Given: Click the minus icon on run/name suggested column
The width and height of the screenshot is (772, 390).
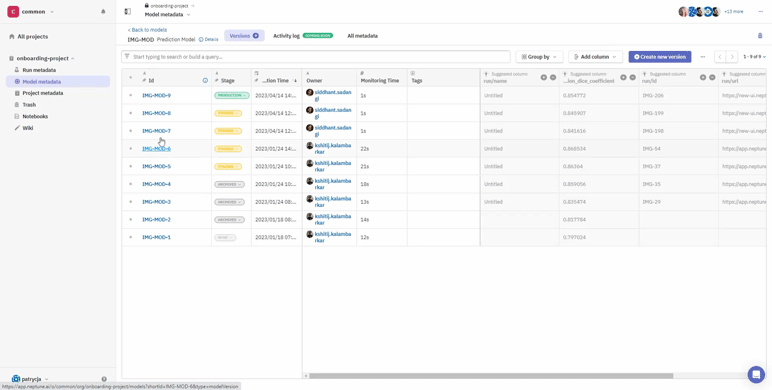Looking at the screenshot, I should (x=553, y=77).
